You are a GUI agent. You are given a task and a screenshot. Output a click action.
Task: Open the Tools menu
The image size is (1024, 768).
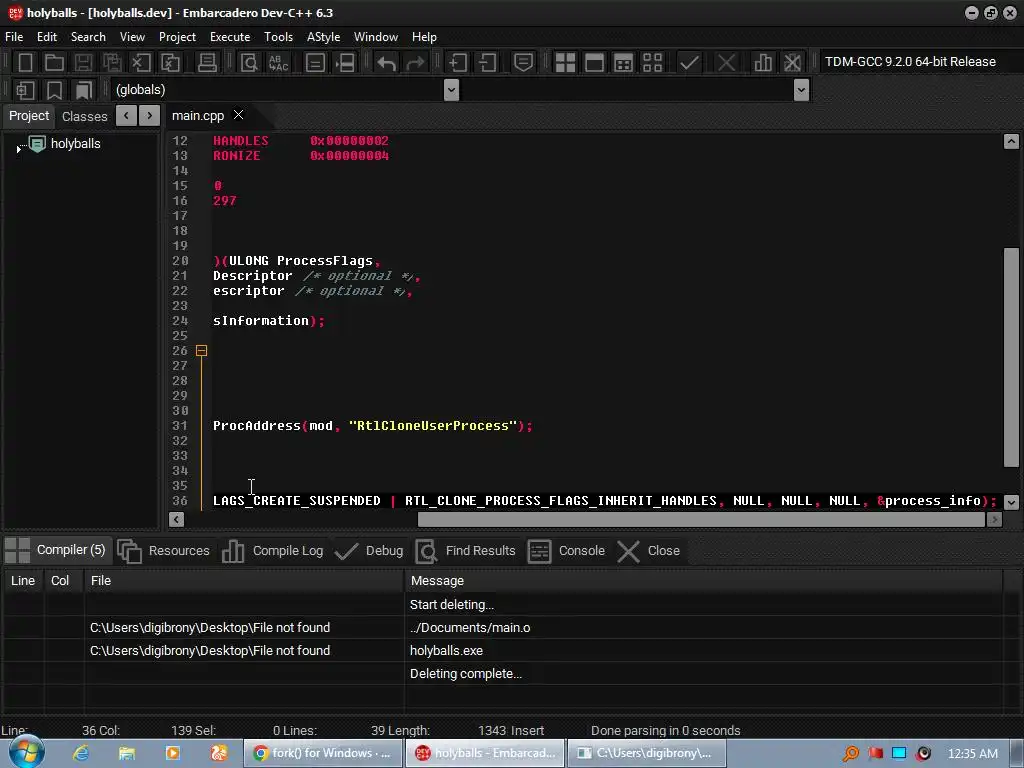pos(278,37)
